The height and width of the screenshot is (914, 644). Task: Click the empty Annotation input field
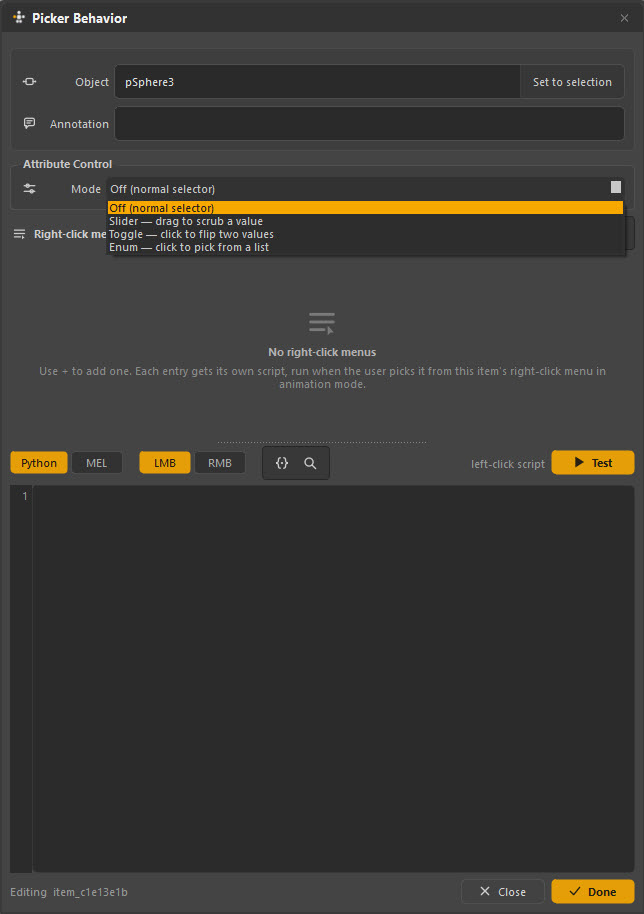click(x=369, y=123)
